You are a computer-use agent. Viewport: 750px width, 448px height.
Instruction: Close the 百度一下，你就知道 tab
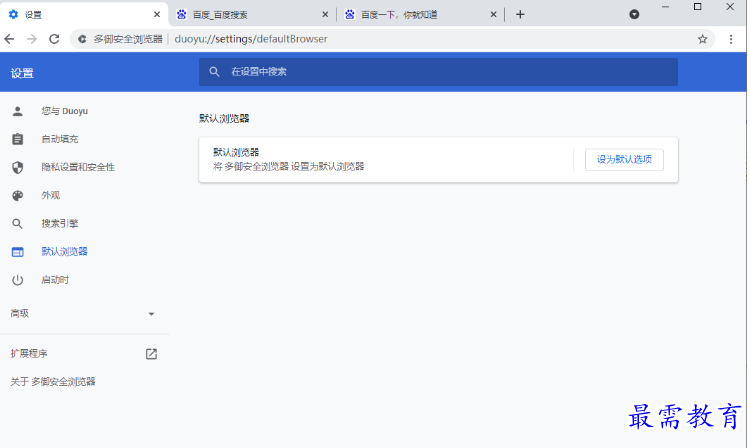tap(494, 15)
